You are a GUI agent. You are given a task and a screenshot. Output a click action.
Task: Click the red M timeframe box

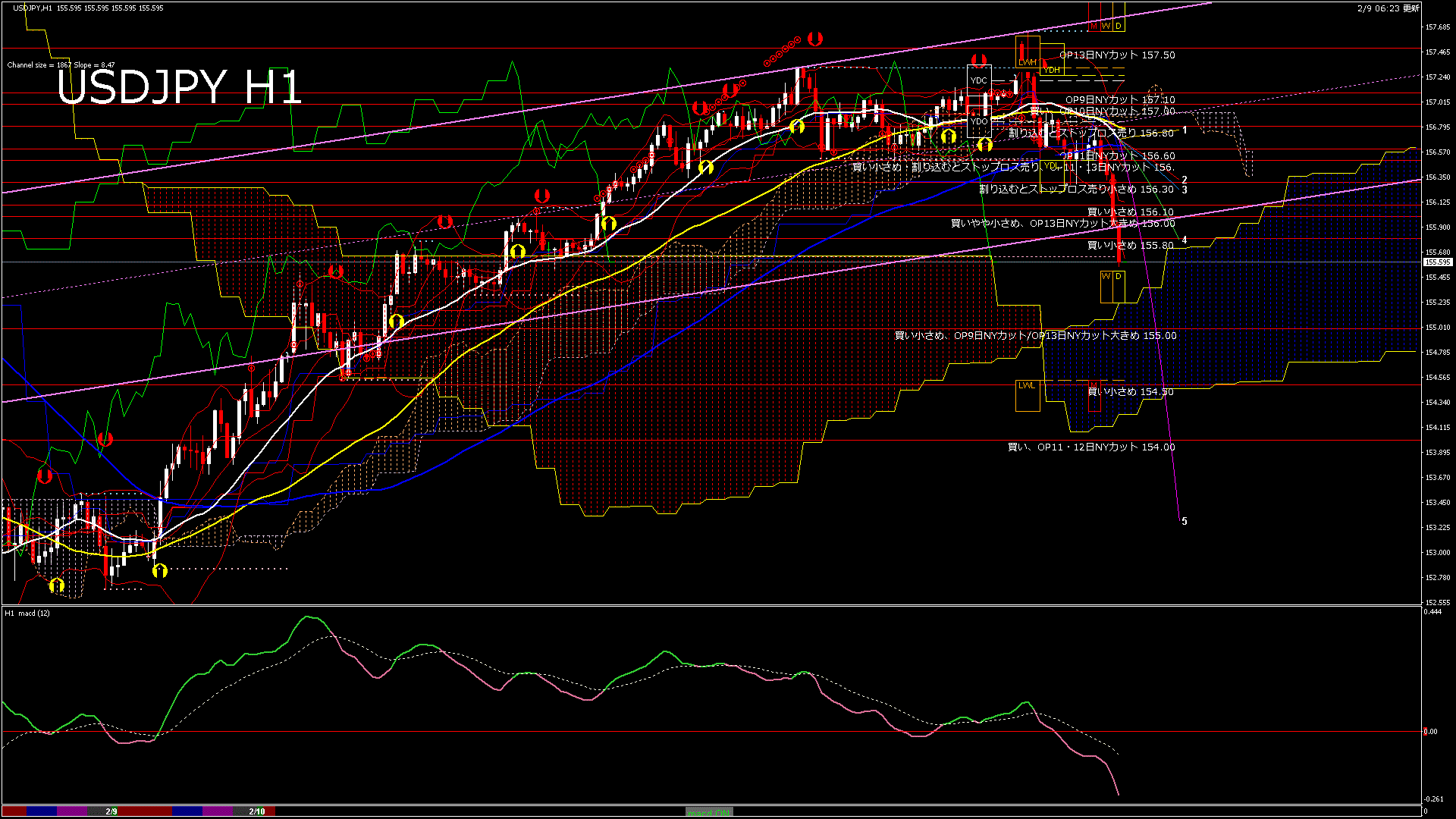(x=1094, y=26)
